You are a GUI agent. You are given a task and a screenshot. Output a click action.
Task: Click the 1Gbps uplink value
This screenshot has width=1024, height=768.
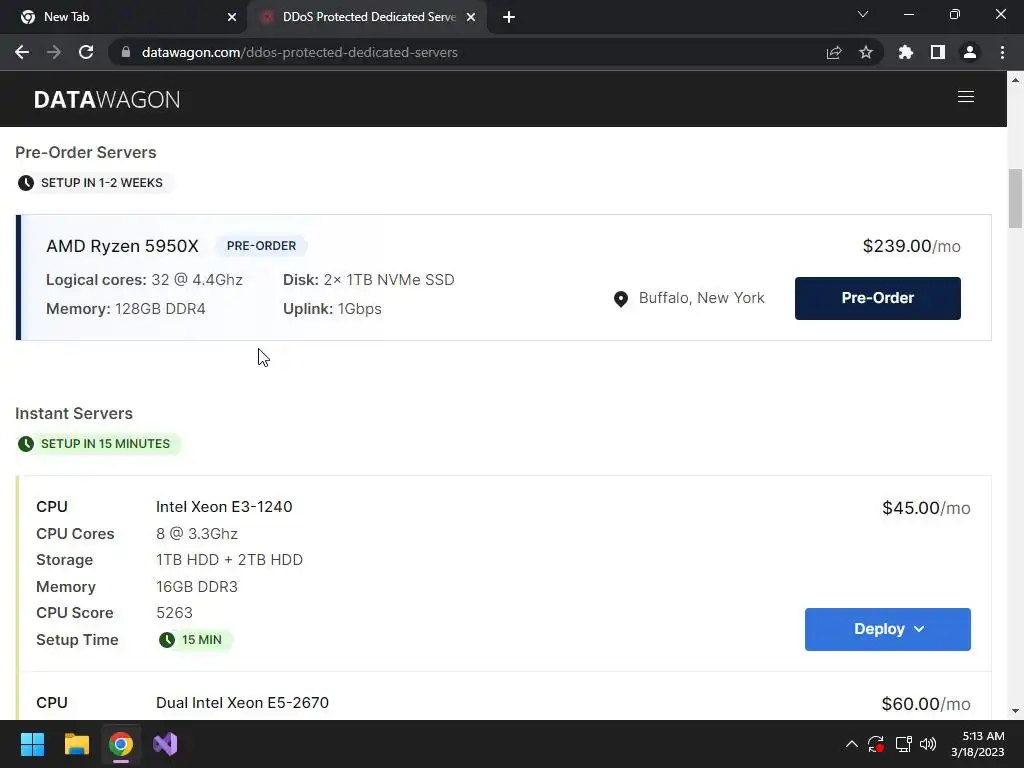coord(359,308)
